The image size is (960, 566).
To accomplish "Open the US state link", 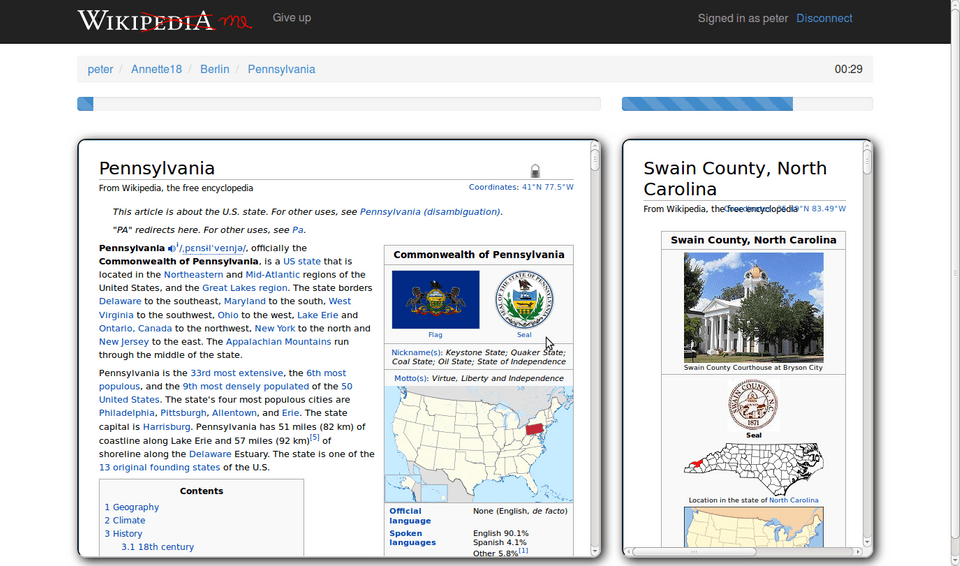I will pos(302,262).
